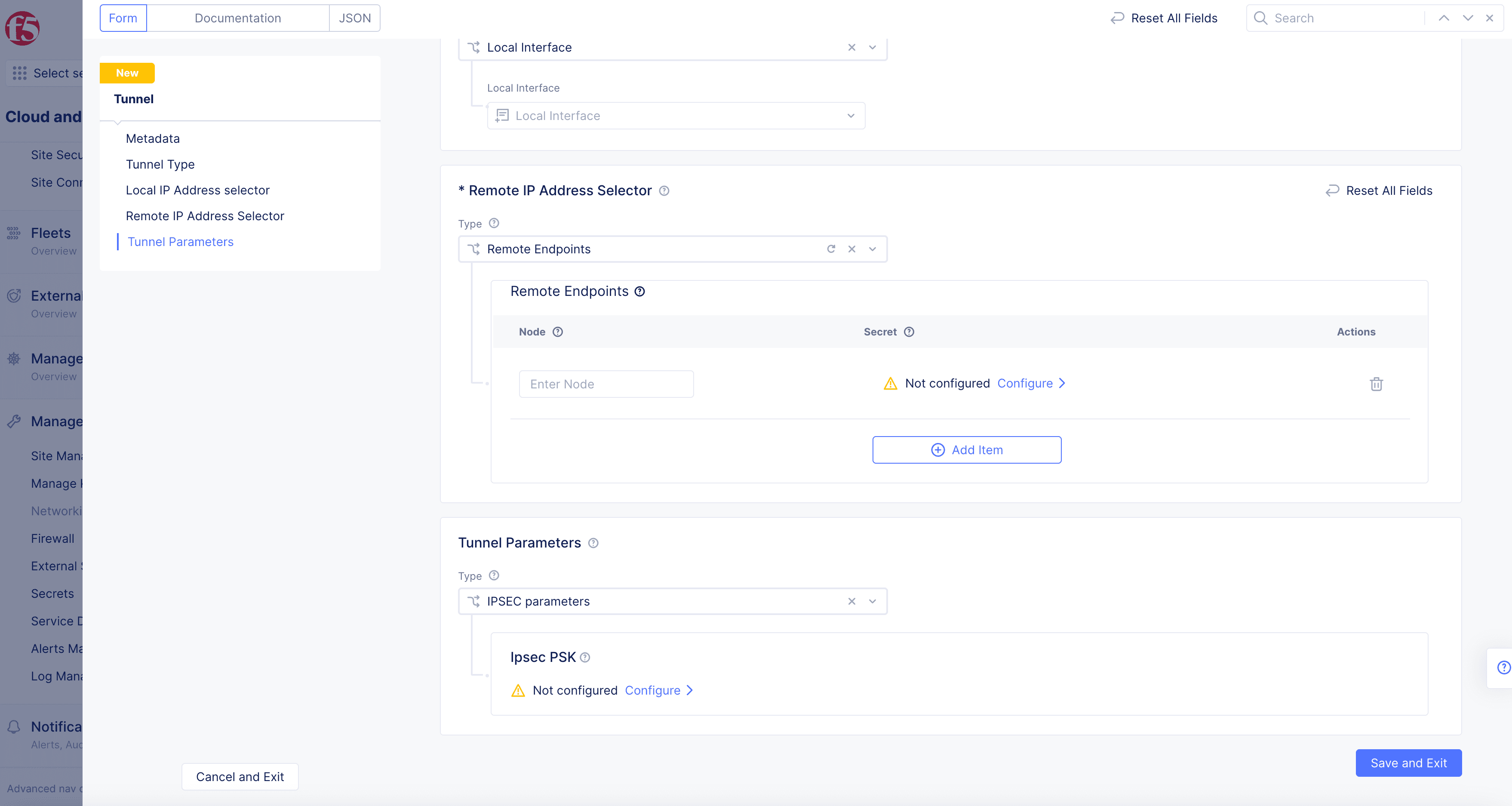1512x806 pixels.
Task: Click the search magnifier icon
Action: 1260,18
